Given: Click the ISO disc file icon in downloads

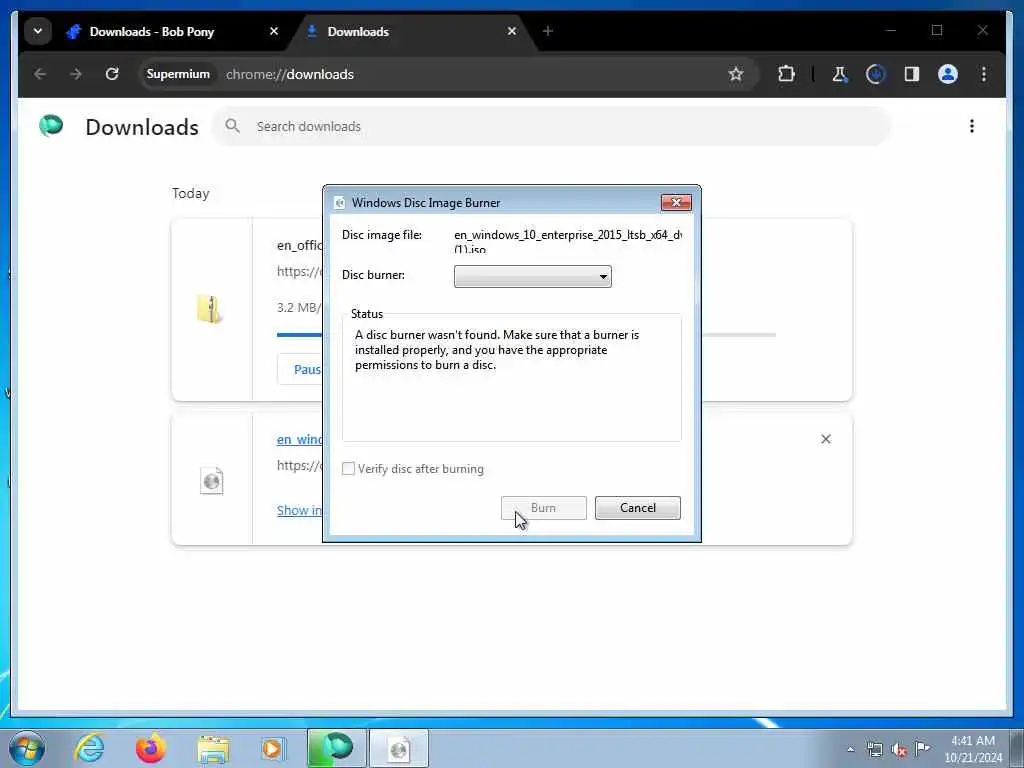Looking at the screenshot, I should pos(212,481).
